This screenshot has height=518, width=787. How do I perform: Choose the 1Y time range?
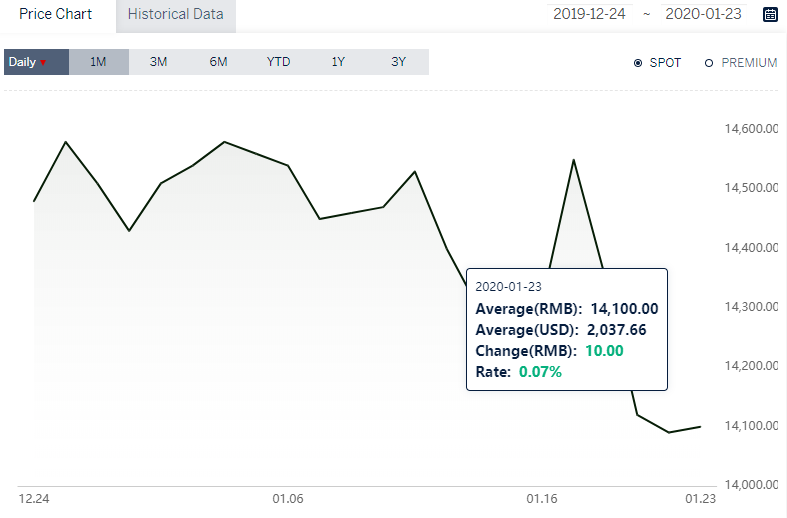click(x=338, y=62)
